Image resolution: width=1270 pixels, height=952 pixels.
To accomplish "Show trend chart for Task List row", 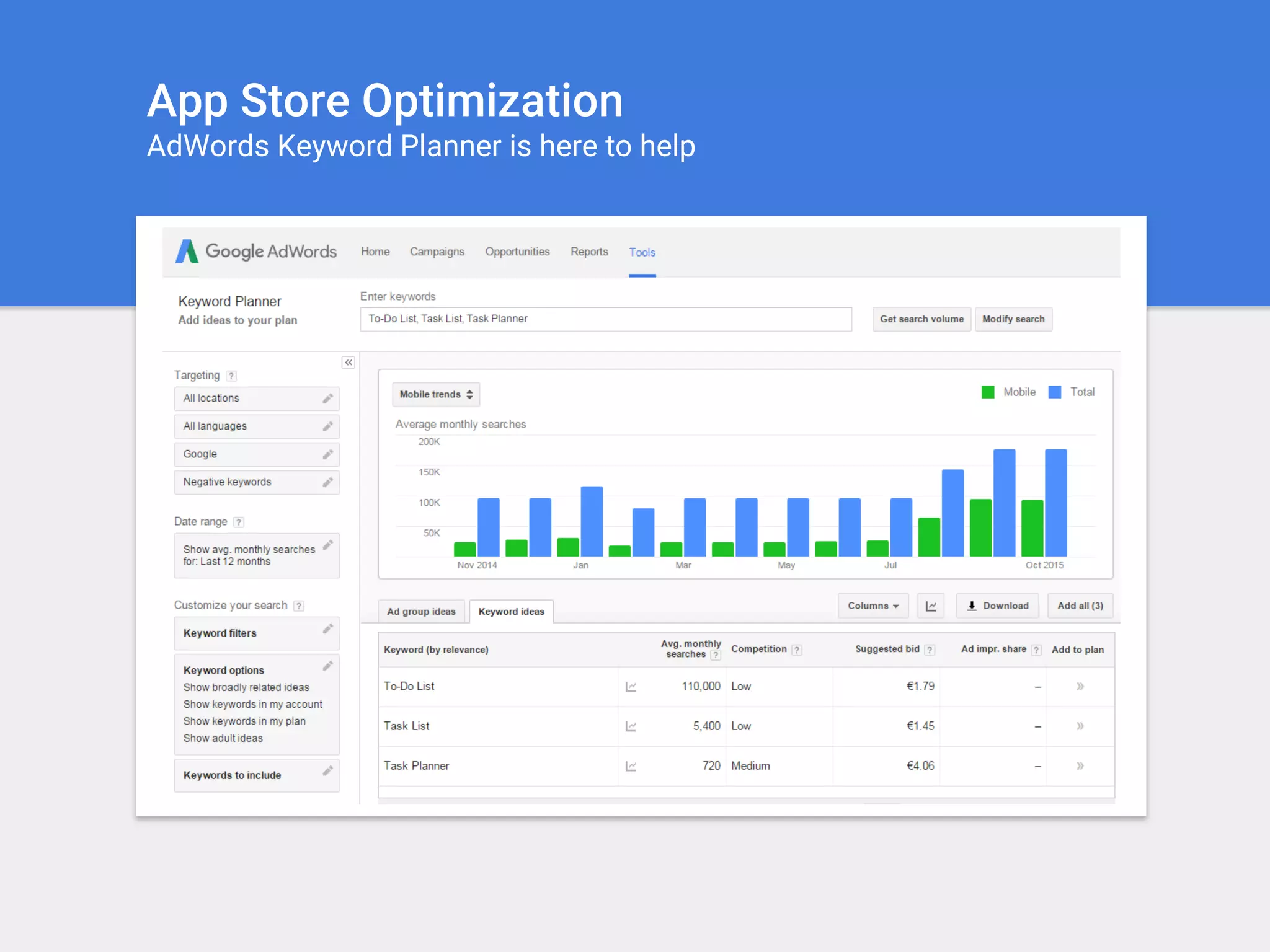I will click(631, 726).
